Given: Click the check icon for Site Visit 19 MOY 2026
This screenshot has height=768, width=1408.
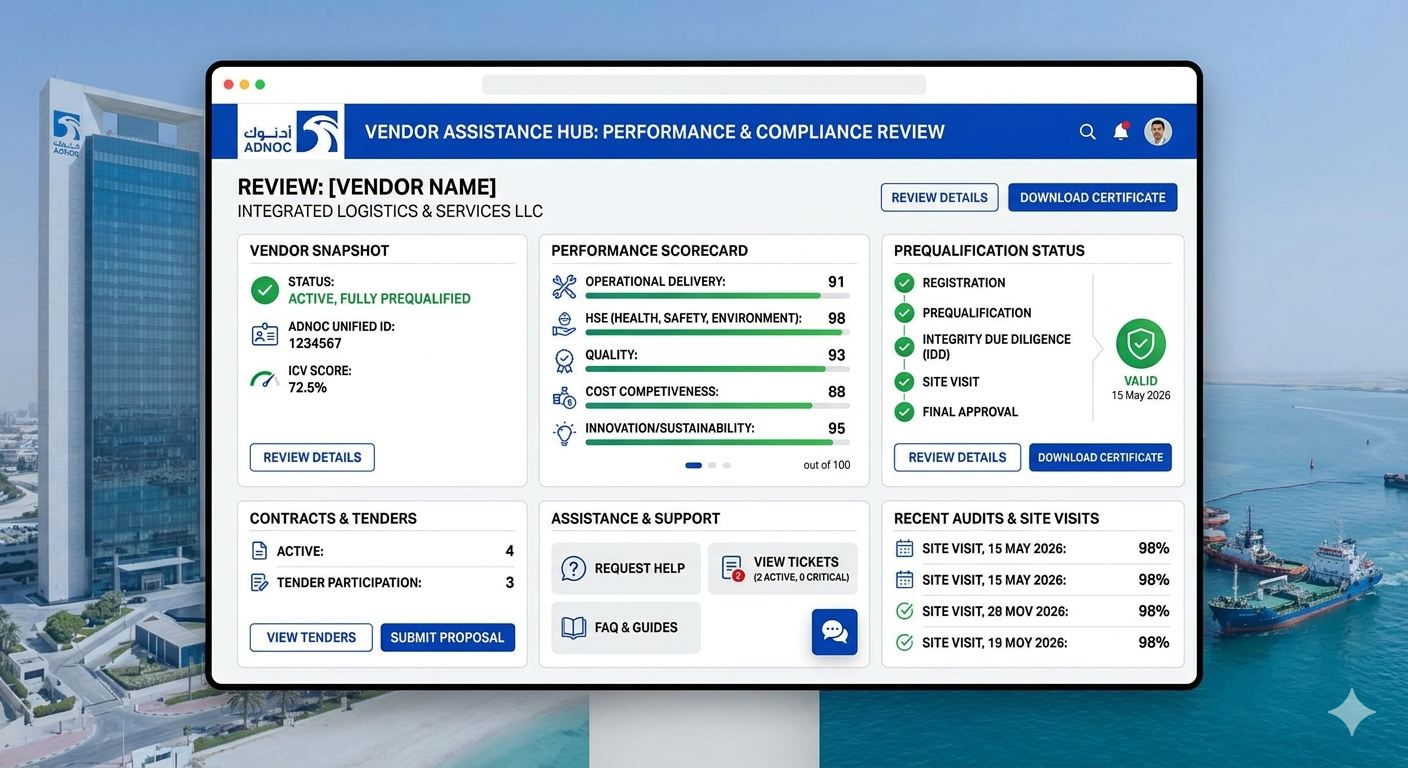Looking at the screenshot, I should point(904,642).
